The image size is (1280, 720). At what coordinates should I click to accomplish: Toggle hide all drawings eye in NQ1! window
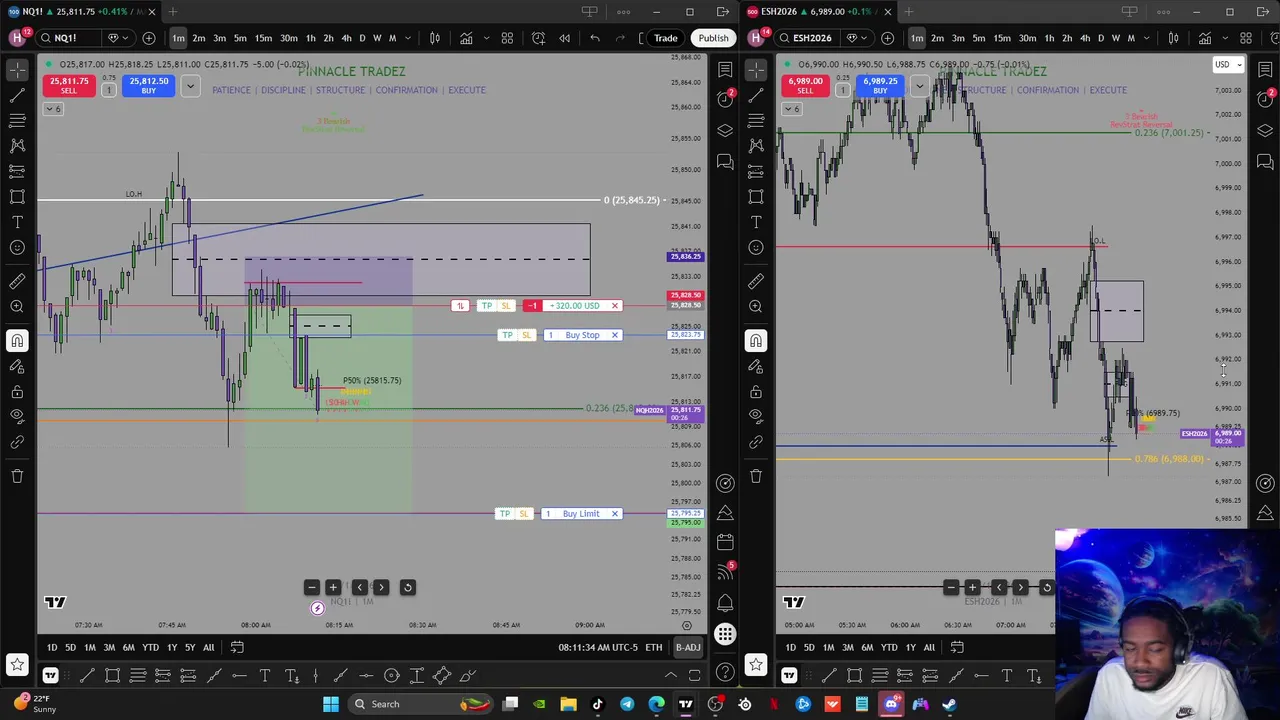point(17,416)
